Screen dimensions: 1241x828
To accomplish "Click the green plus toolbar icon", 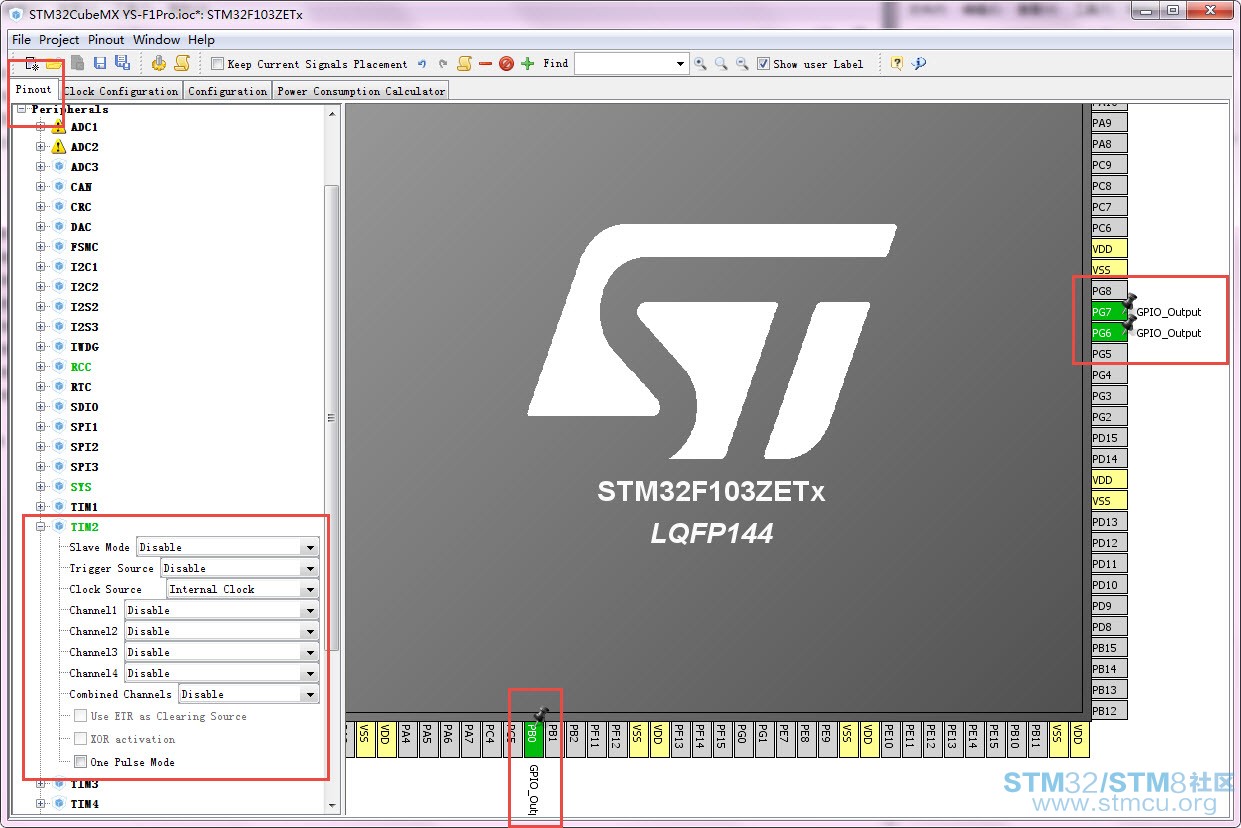I will (527, 64).
